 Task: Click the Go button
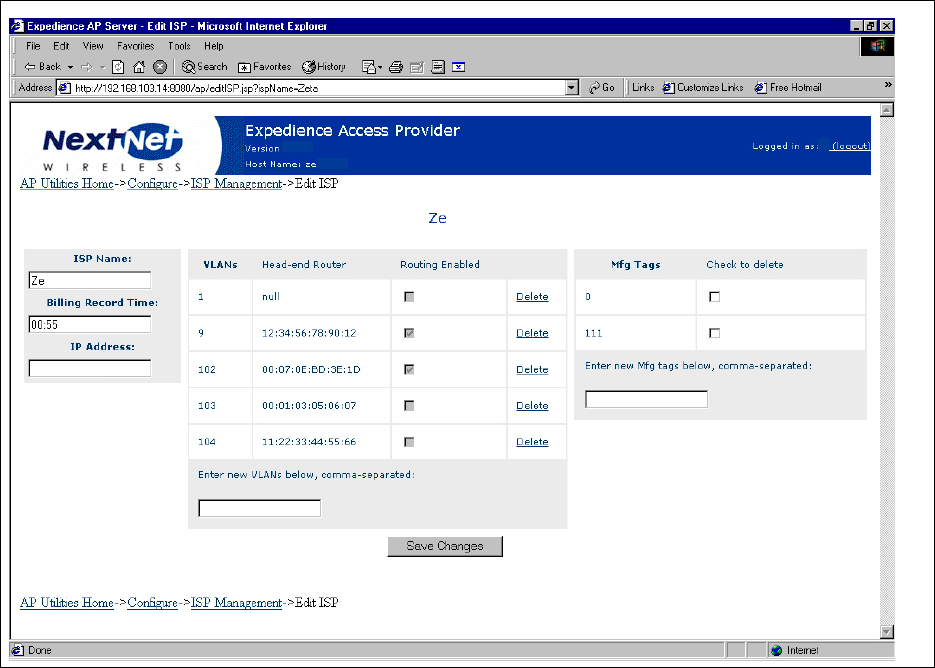[602, 88]
